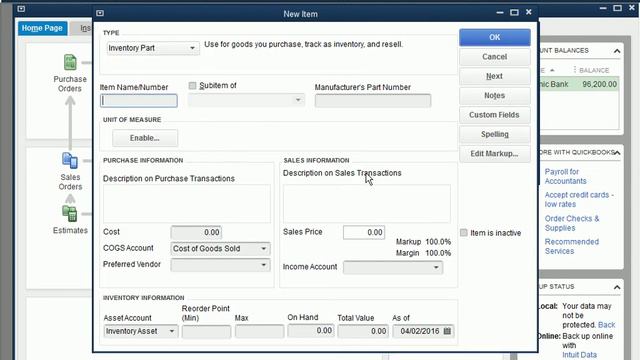Open calendar picker next to As of date
The height and width of the screenshot is (360, 640).
pyautogui.click(x=447, y=331)
